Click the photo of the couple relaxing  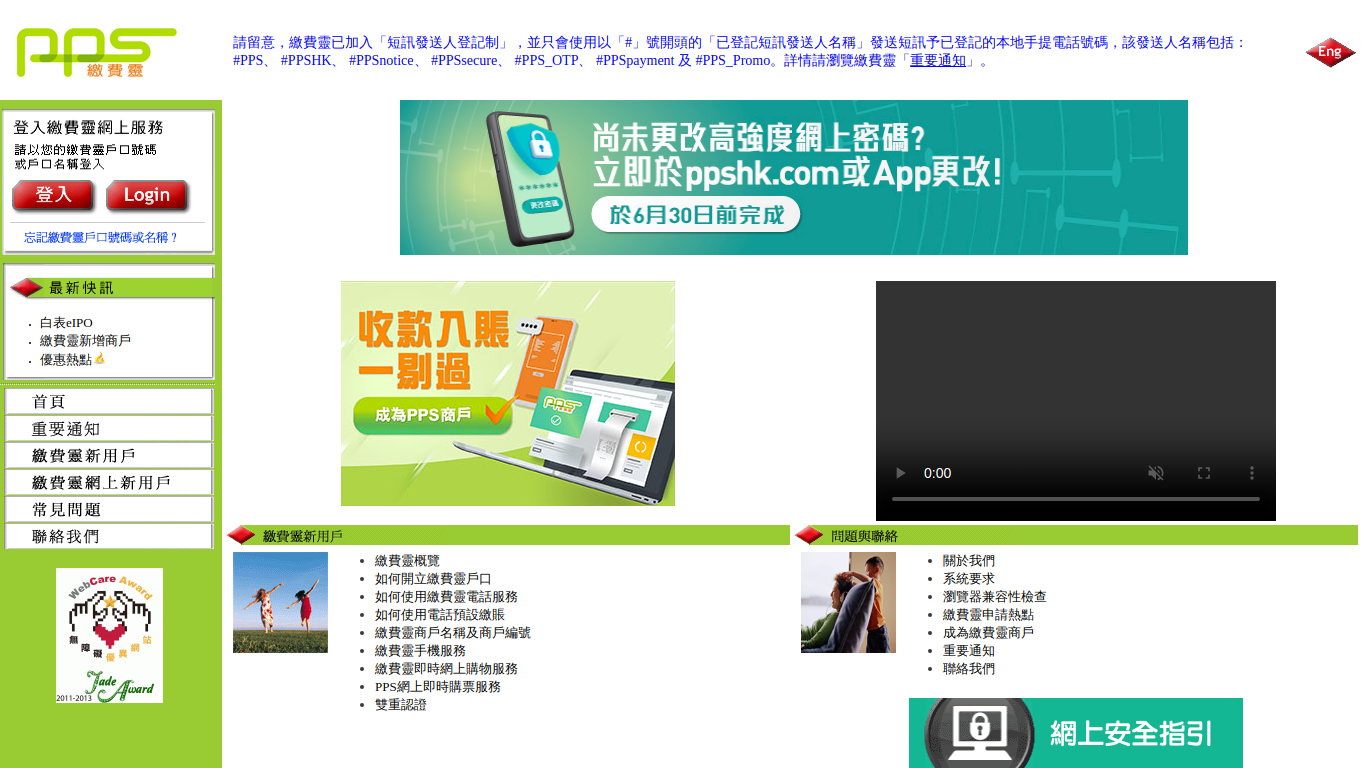point(848,602)
